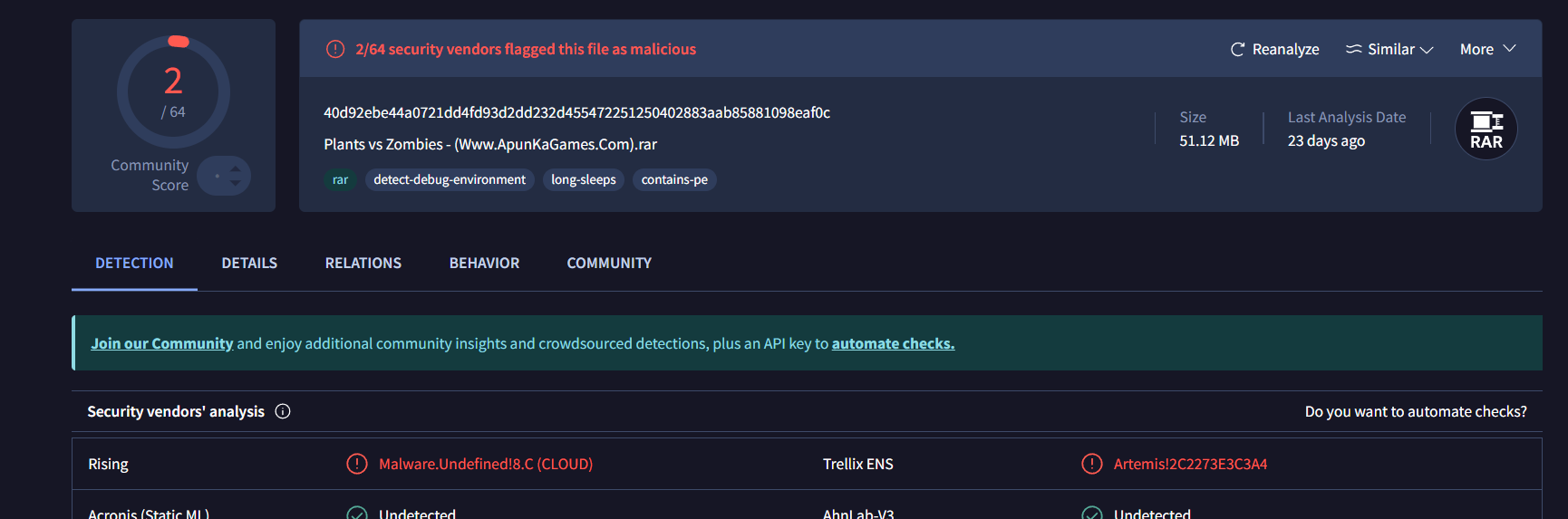Click the info icon beside Security vendors' analysis
1568x519 pixels.
283,411
